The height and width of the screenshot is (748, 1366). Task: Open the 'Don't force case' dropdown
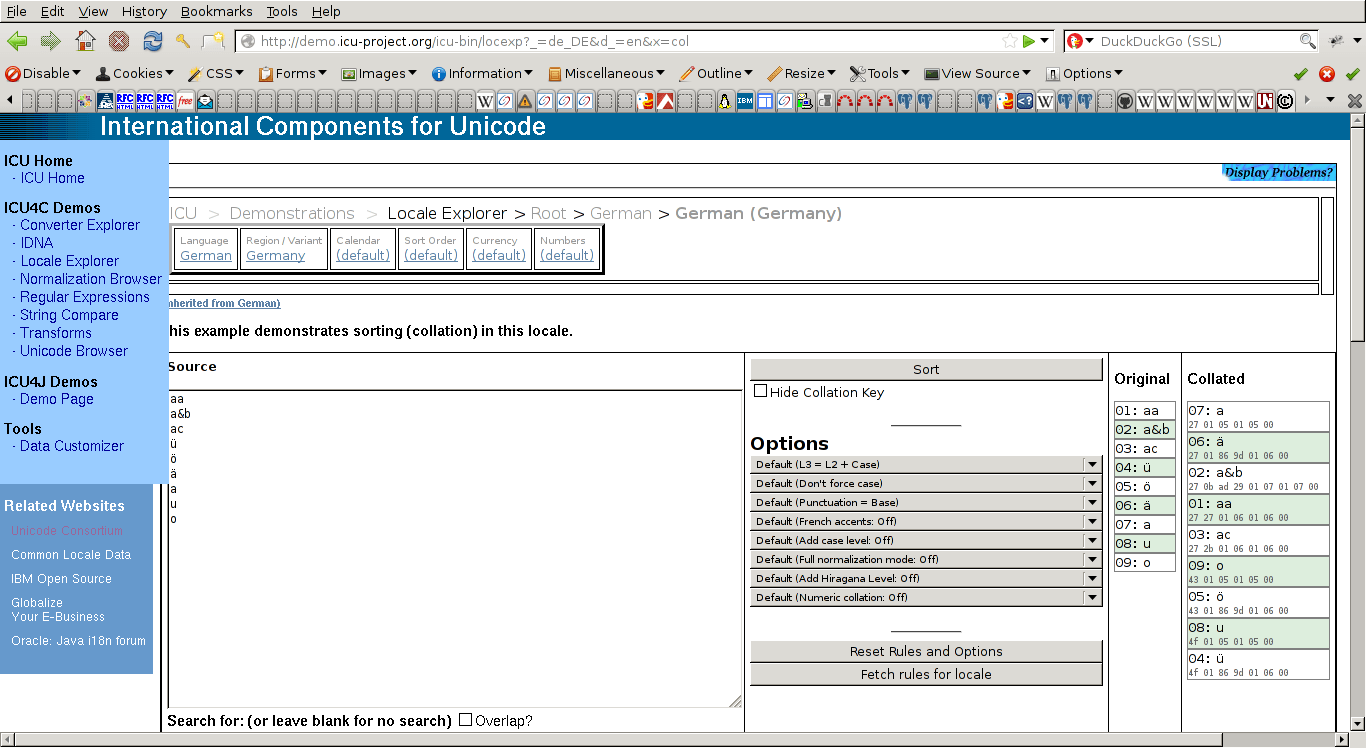[926, 483]
